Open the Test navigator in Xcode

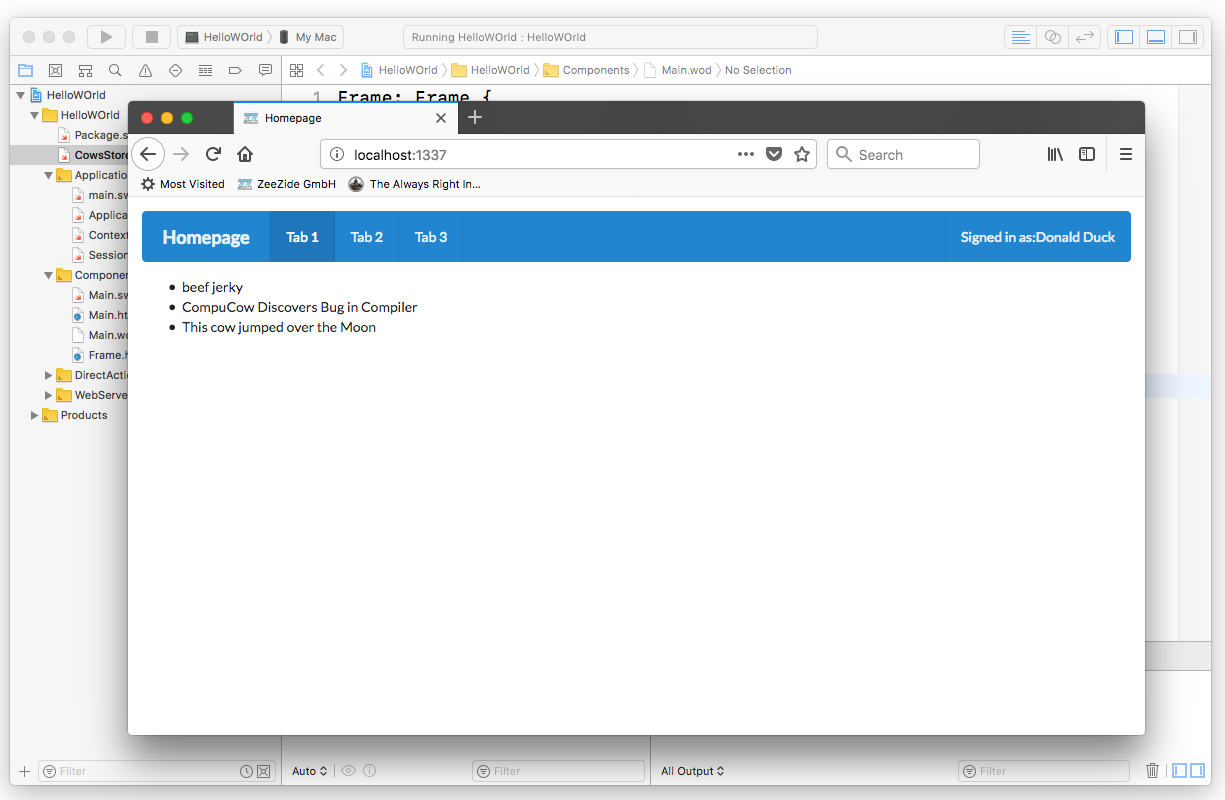point(176,70)
